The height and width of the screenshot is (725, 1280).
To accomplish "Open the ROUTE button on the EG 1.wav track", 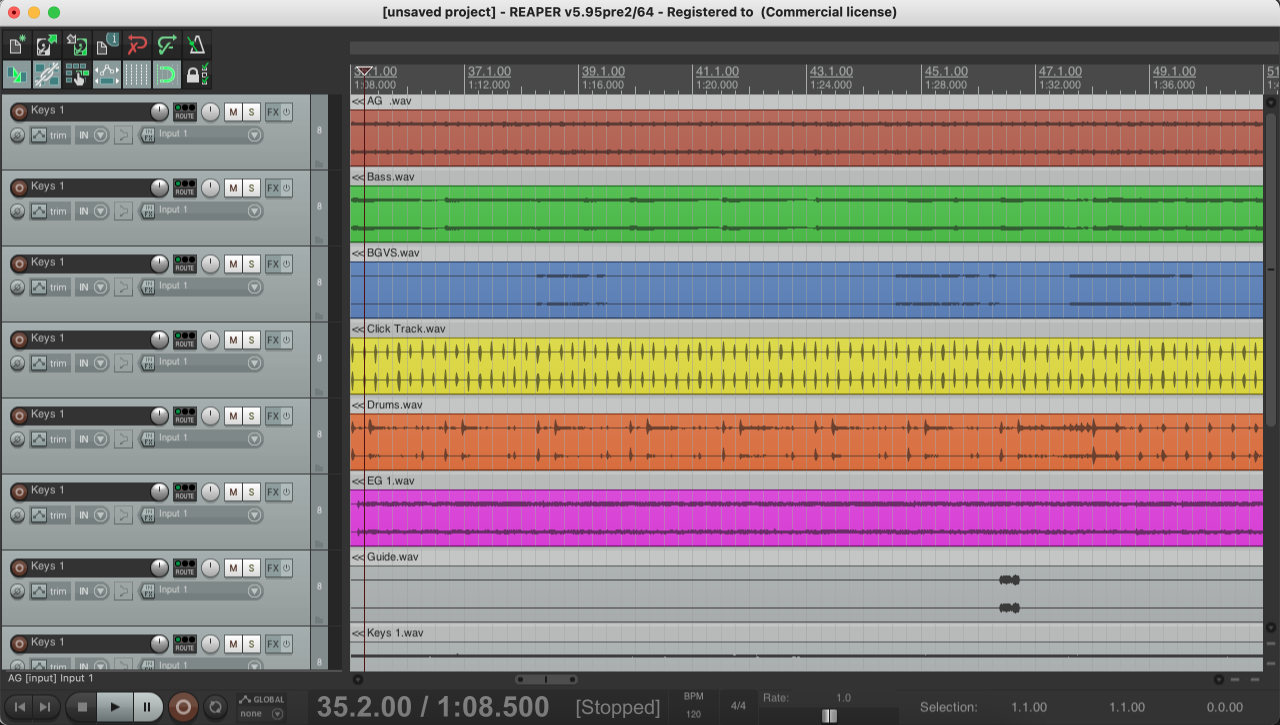I will coord(185,491).
